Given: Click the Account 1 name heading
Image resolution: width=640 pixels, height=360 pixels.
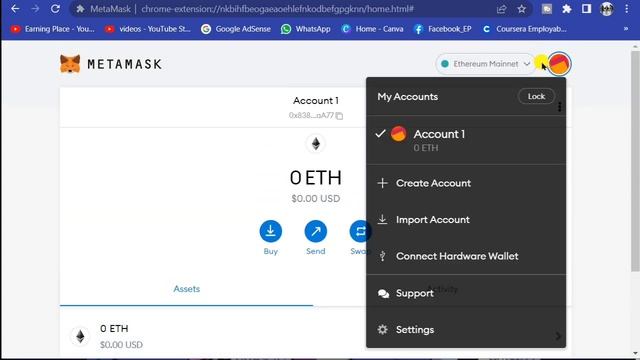Looking at the screenshot, I should click(316, 100).
